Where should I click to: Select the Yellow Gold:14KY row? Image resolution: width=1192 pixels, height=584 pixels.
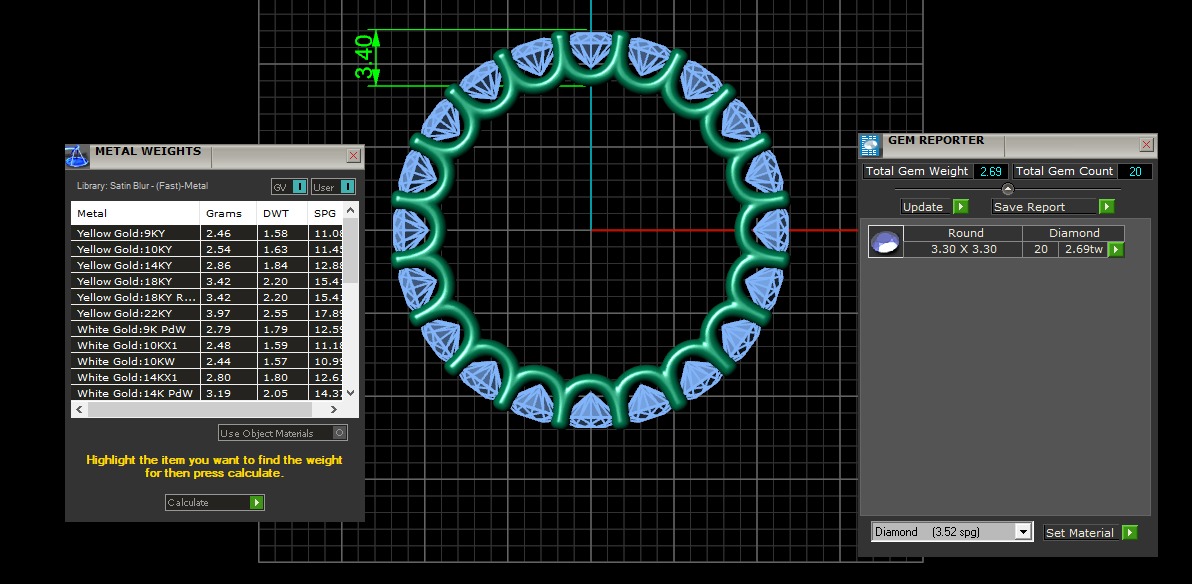click(x=207, y=265)
